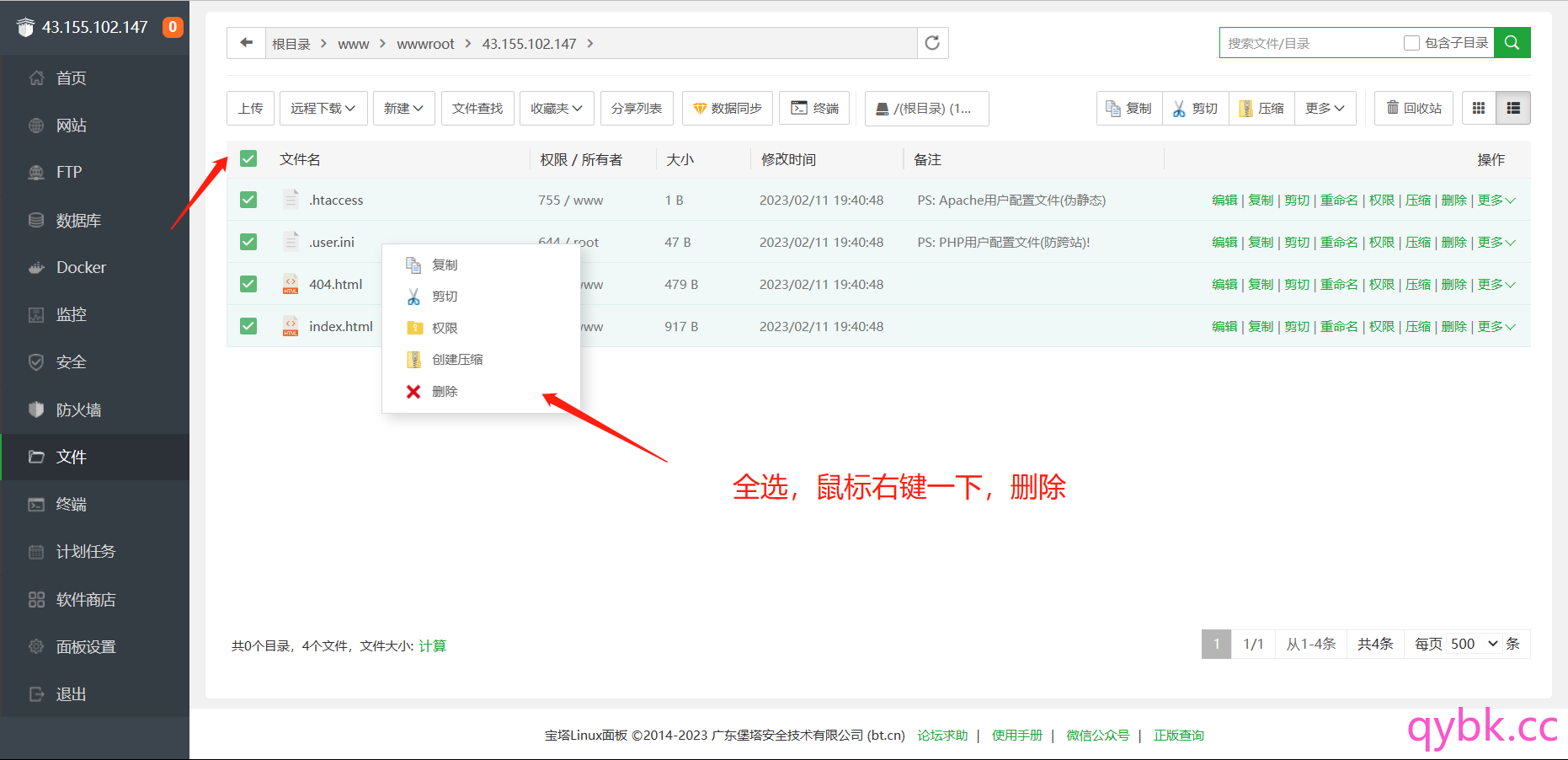The height and width of the screenshot is (760, 1568).
Task: Click 计算 to calculate size
Action: pos(432,645)
